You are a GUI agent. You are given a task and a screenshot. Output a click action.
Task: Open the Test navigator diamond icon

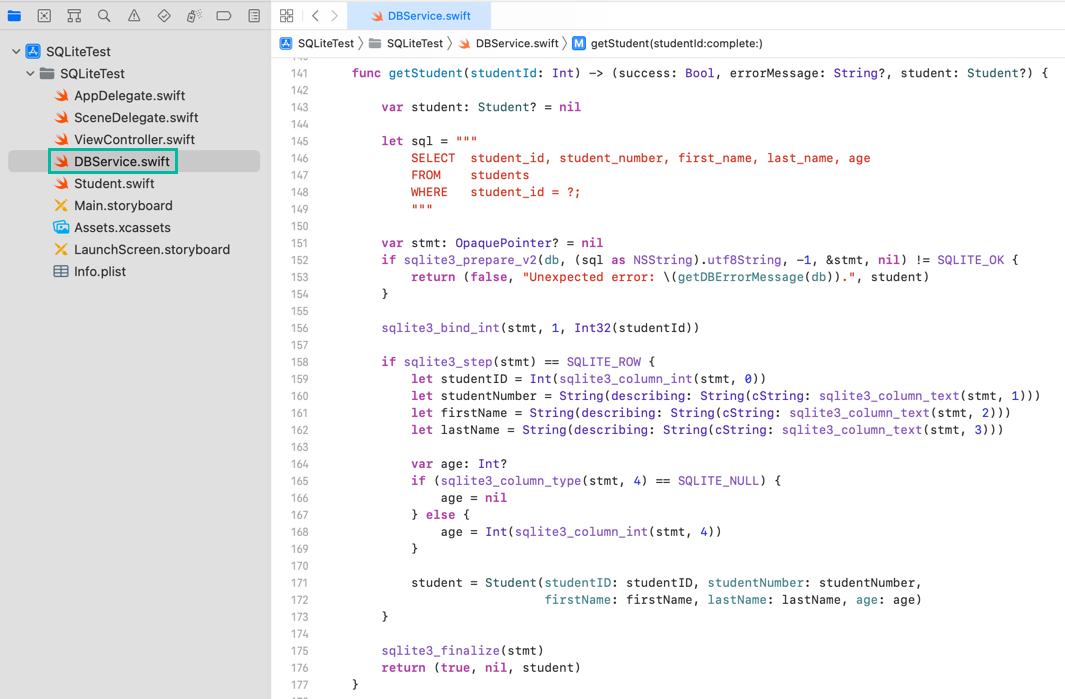pos(164,16)
